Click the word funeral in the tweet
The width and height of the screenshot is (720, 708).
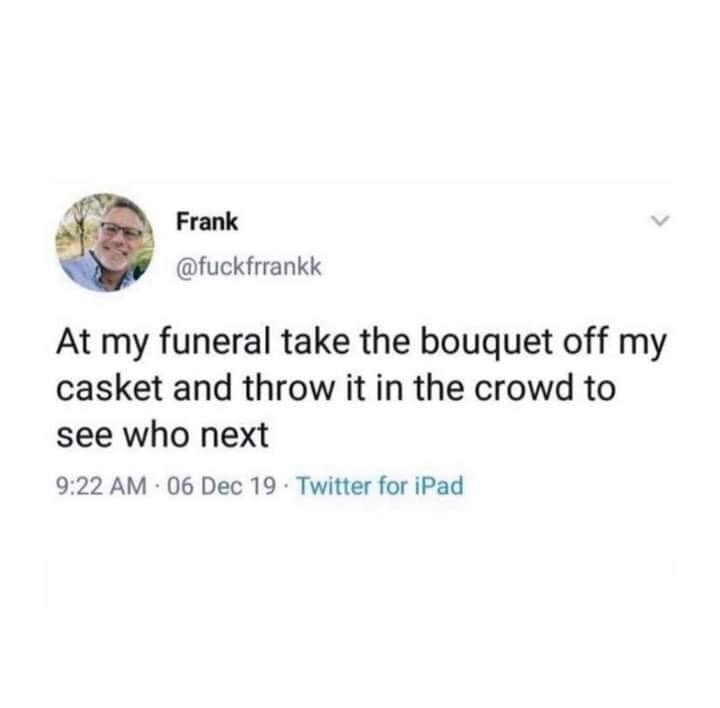point(215,343)
